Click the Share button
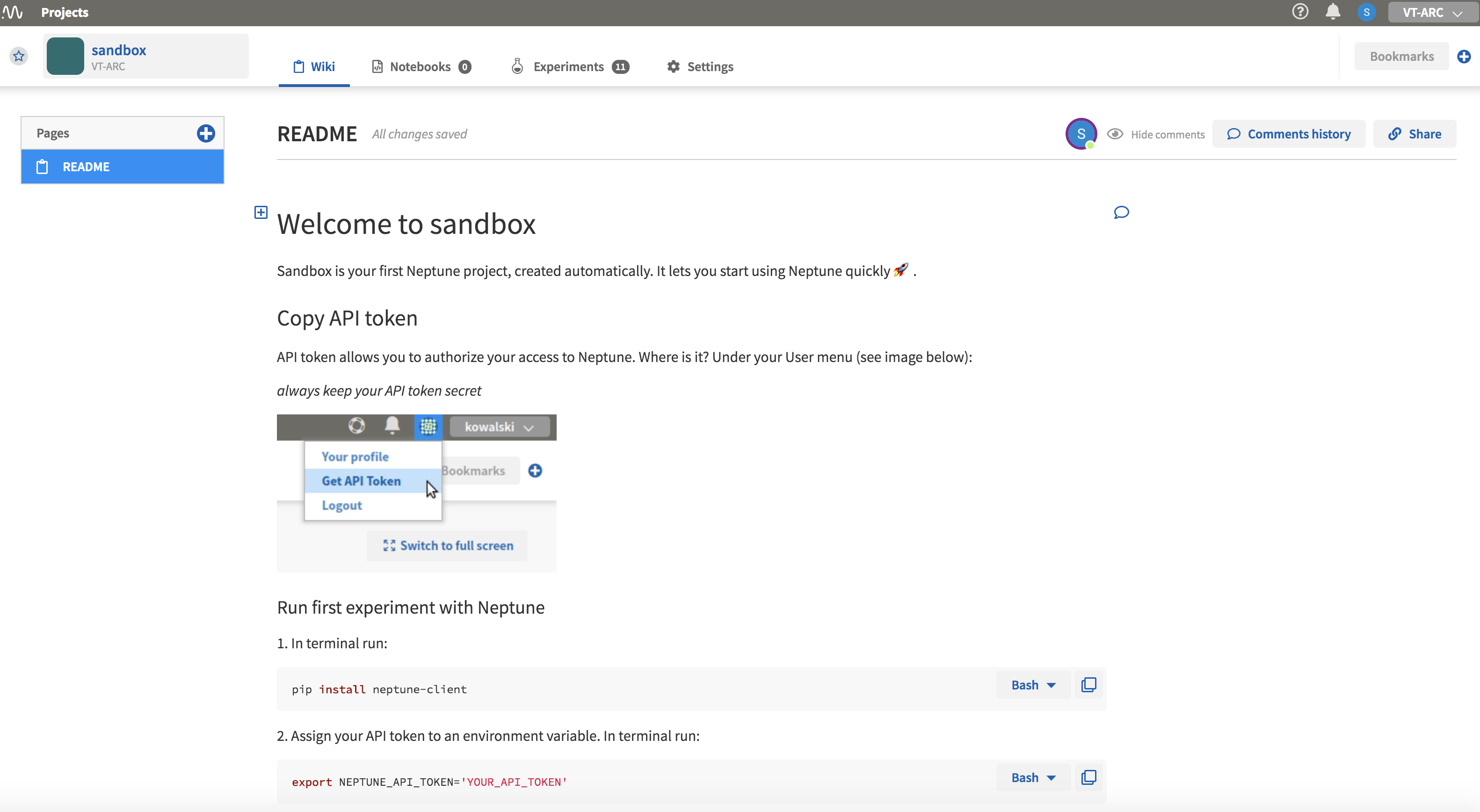 click(x=1415, y=134)
